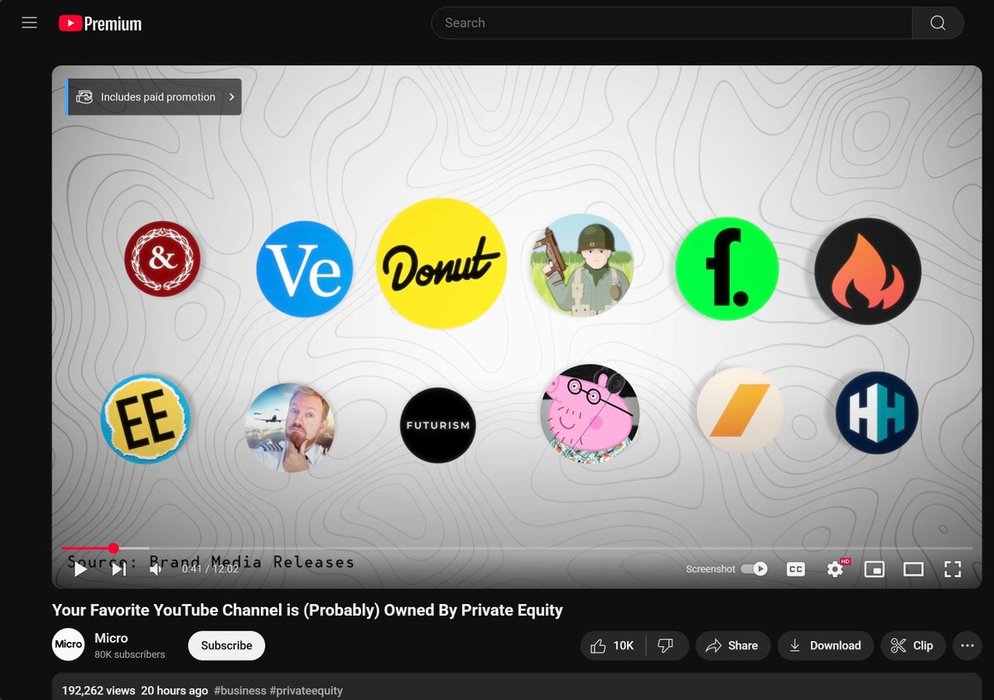Turn on closed captions

coord(796,569)
